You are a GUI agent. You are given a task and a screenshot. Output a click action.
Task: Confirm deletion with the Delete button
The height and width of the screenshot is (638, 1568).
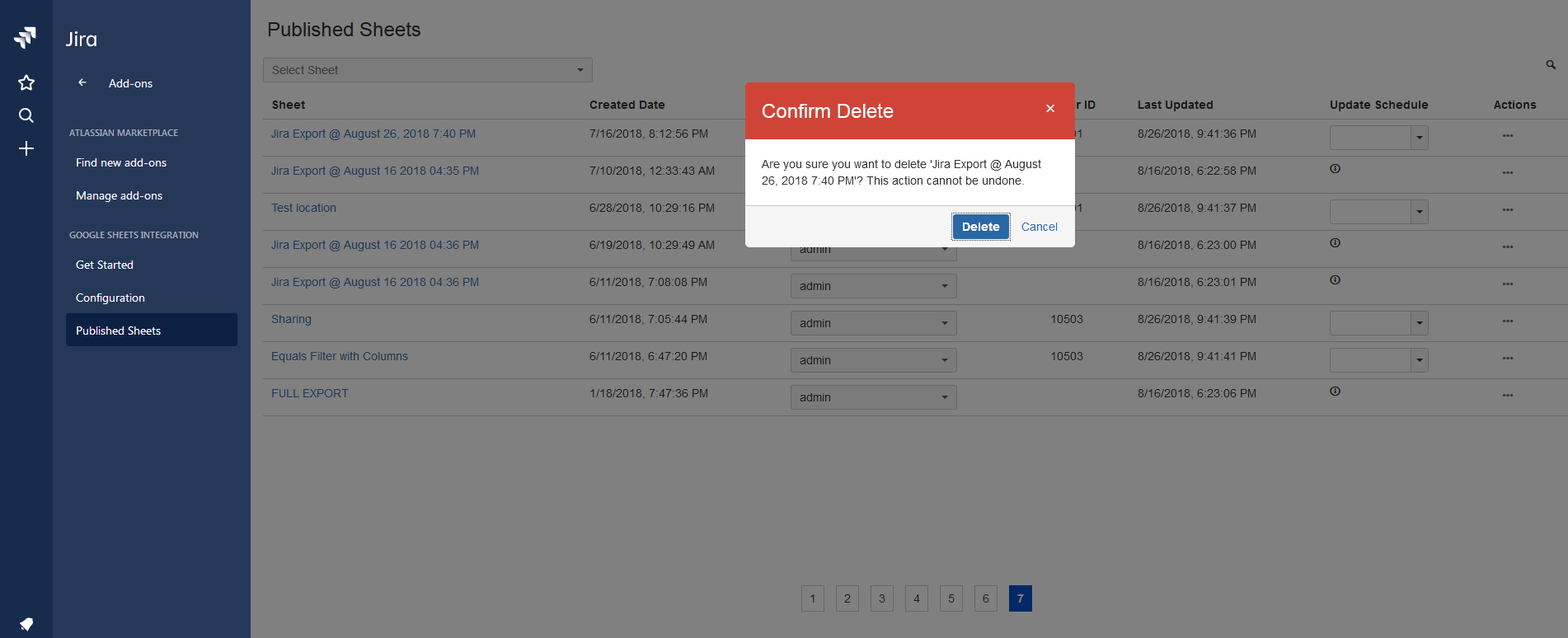[x=980, y=227]
